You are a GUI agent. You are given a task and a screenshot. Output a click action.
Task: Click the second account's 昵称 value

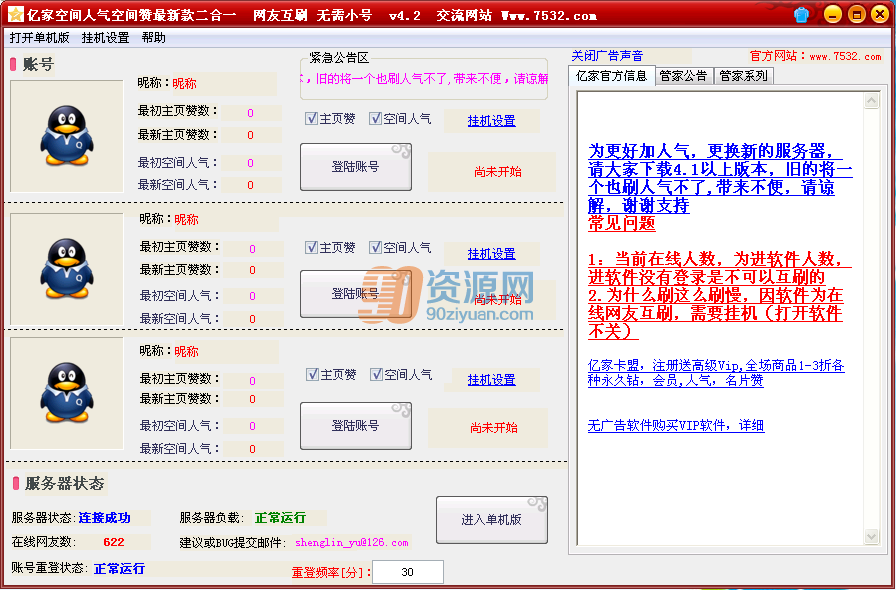186,220
